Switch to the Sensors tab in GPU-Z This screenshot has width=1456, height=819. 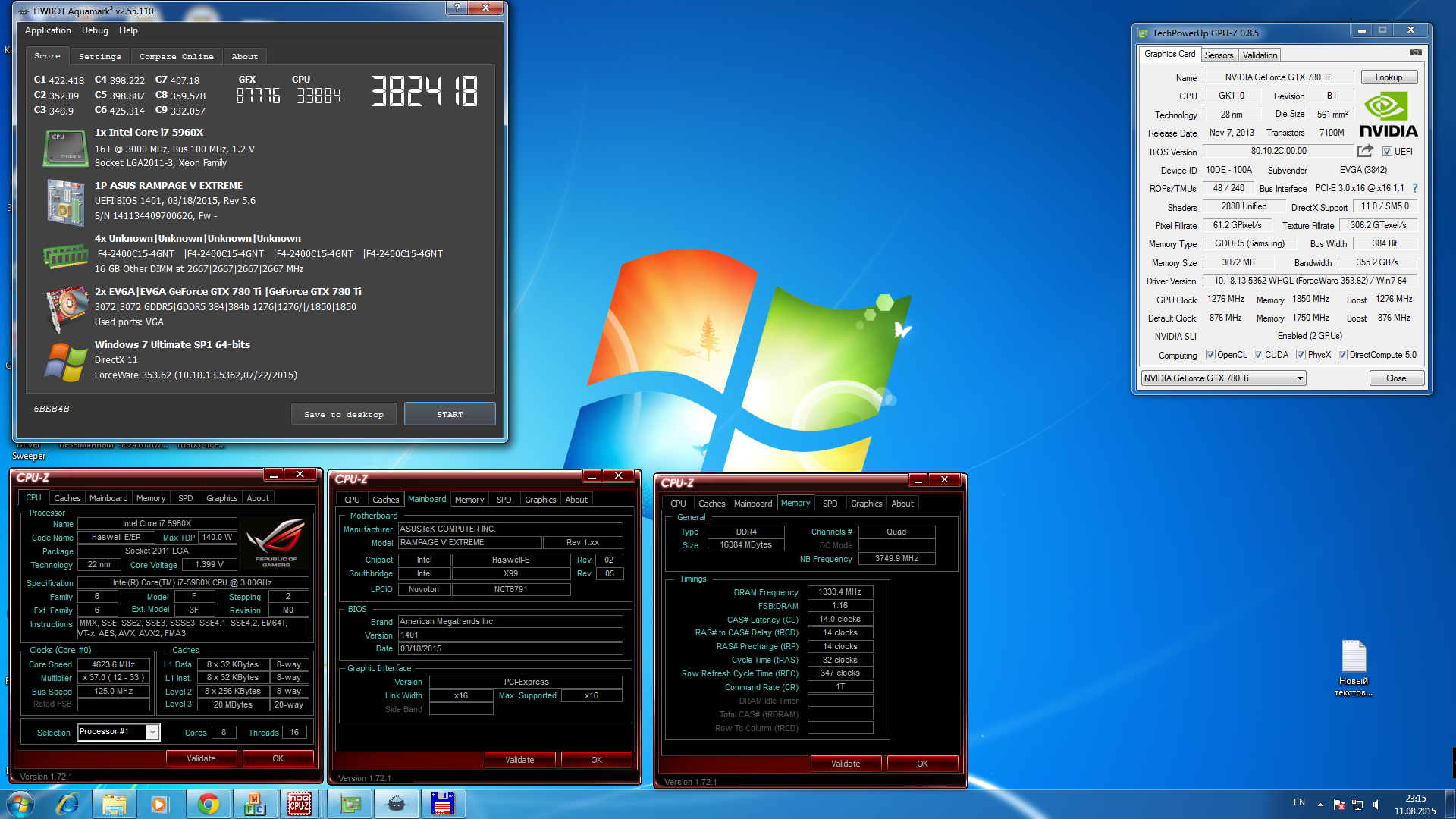pyautogui.click(x=1219, y=55)
